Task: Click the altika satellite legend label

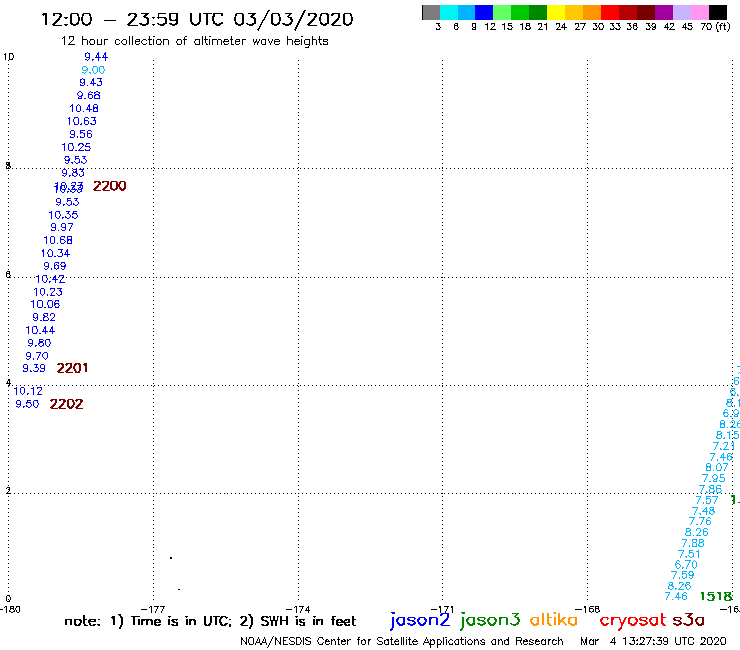Action: click(x=554, y=619)
